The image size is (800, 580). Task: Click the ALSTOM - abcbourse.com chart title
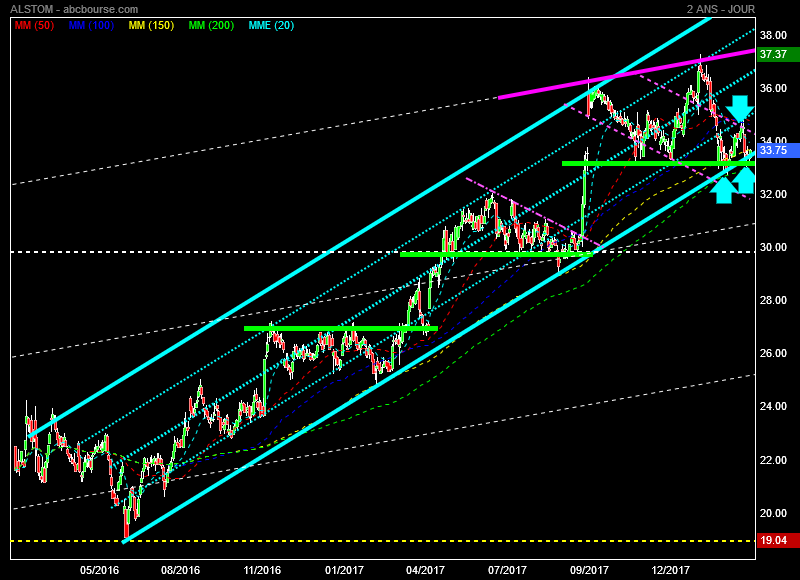click(74, 9)
